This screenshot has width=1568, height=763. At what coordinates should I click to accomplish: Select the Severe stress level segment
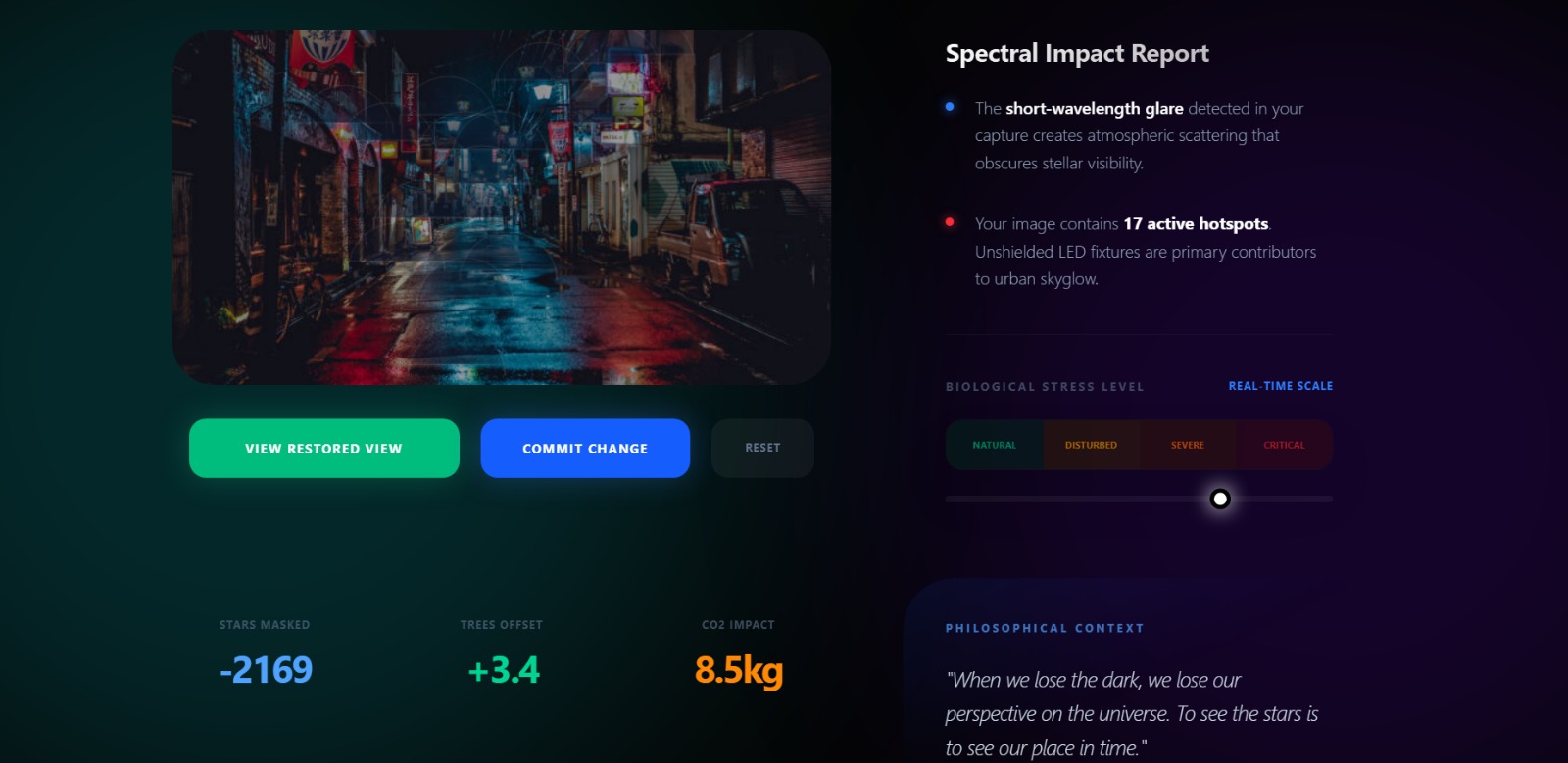(x=1188, y=445)
